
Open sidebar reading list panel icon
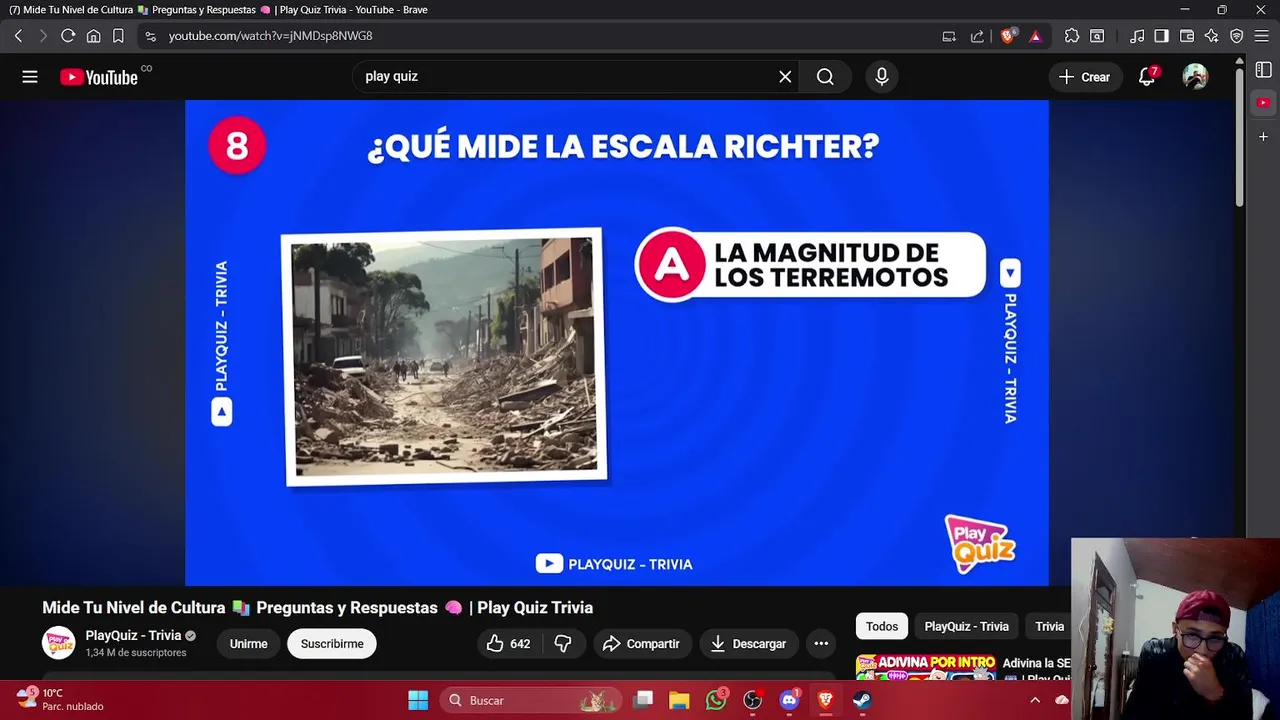pos(1264,70)
